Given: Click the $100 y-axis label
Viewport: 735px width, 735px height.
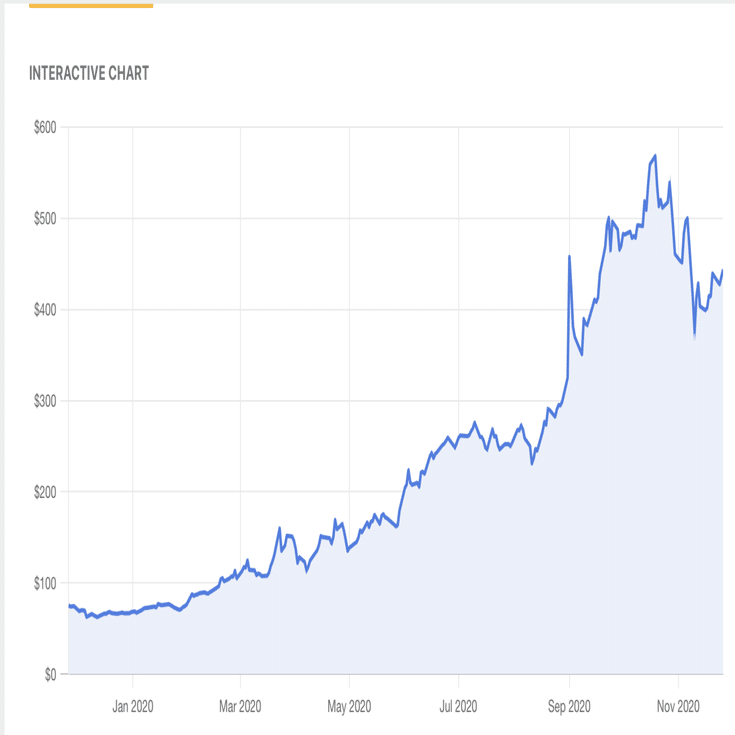Looking at the screenshot, I should [x=44, y=582].
